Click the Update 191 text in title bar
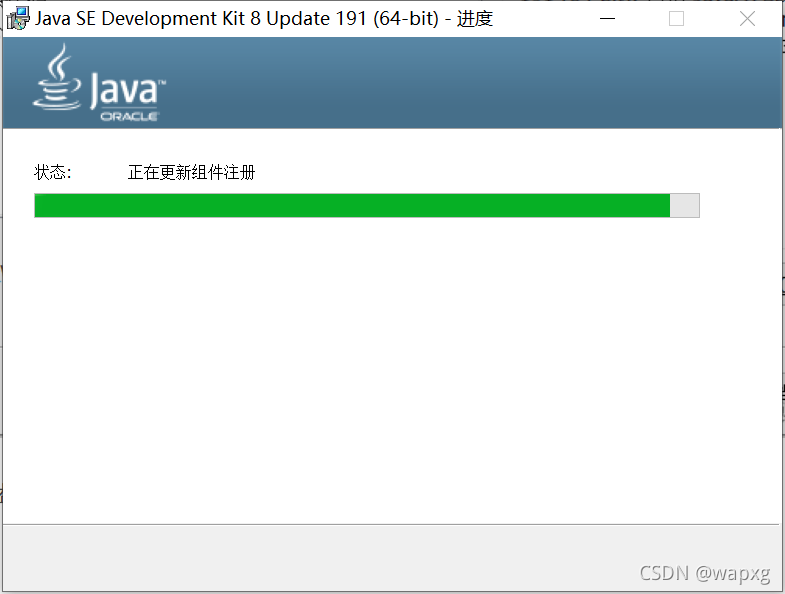 point(316,19)
